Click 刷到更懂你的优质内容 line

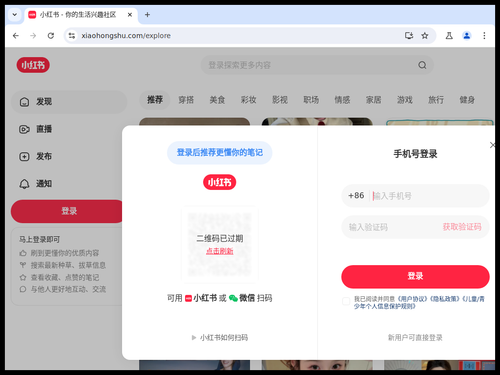(x=65, y=253)
